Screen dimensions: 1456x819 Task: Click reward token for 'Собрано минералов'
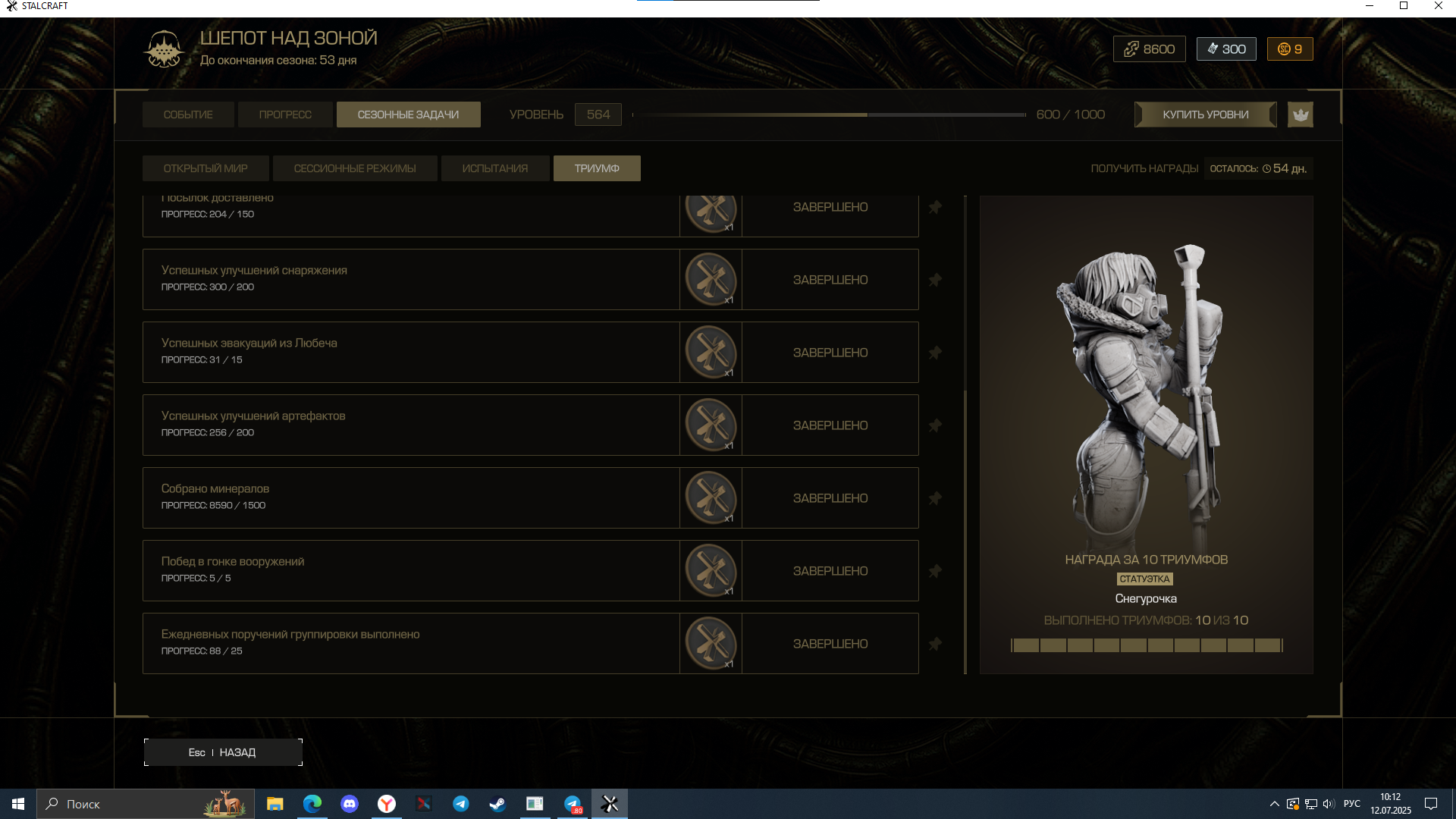(711, 497)
